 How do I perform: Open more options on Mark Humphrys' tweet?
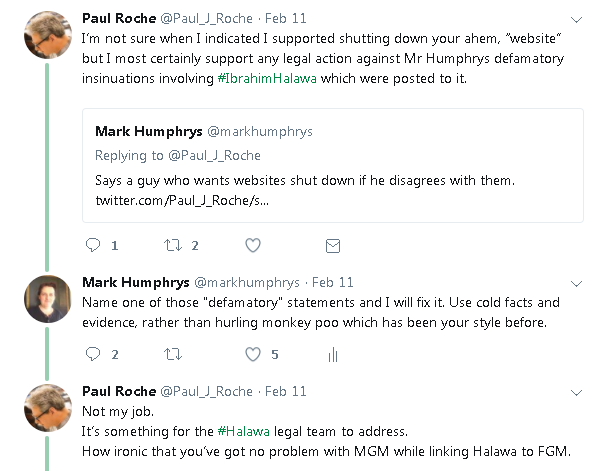pyautogui.click(x=576, y=283)
